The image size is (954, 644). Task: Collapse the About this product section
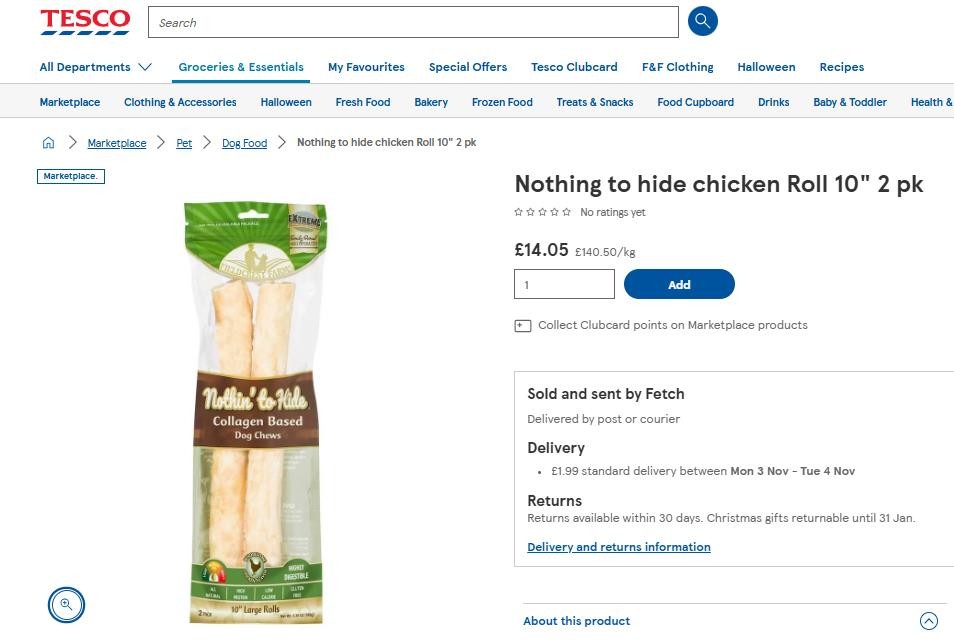[x=928, y=621]
